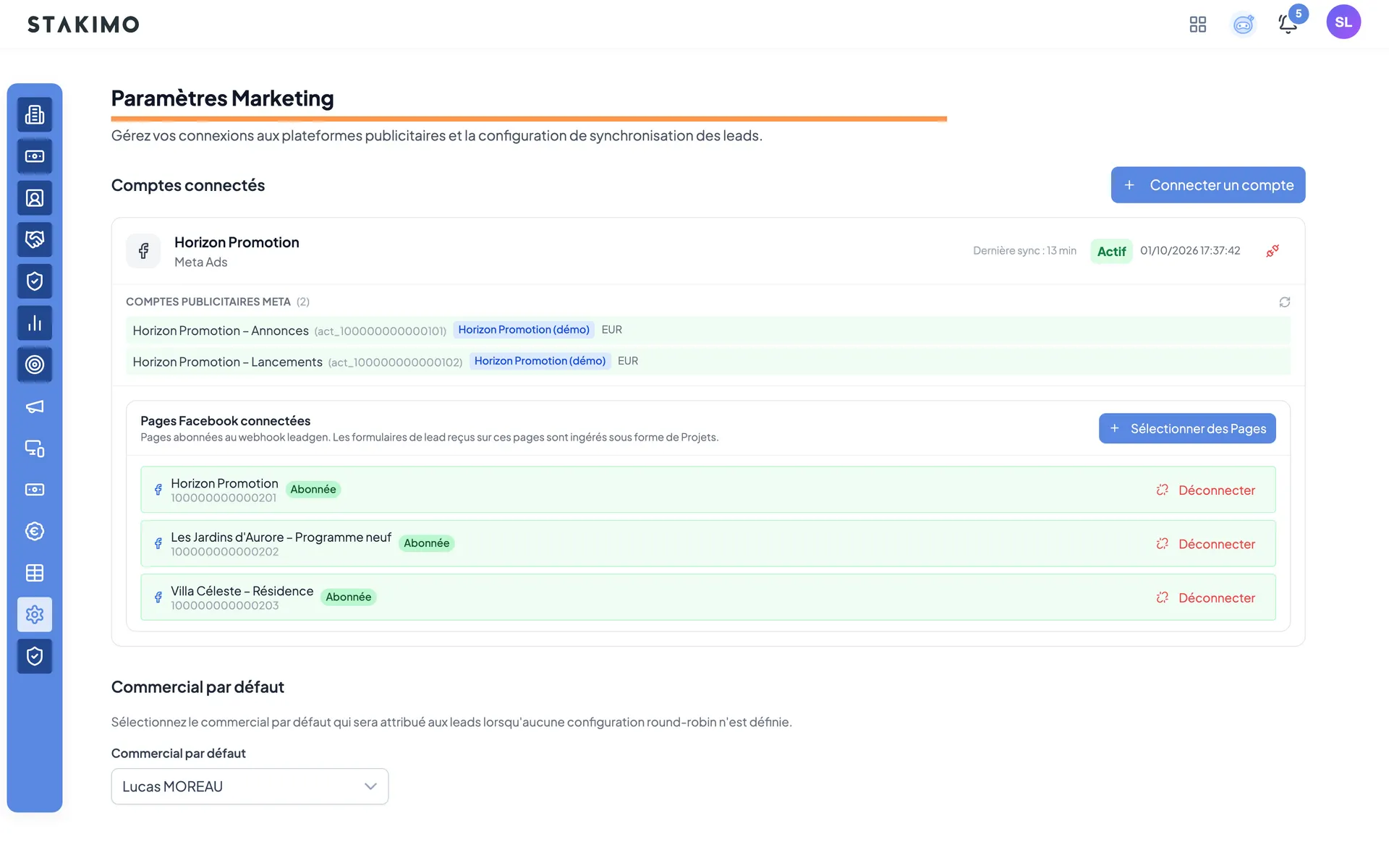Open the handshake partners sidebar icon

pos(35,239)
